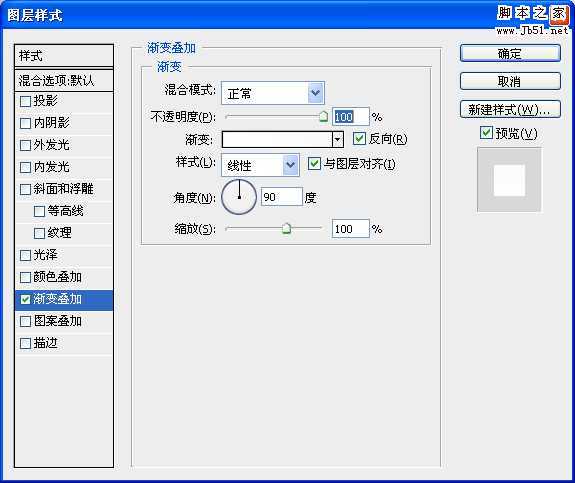
Task: Click the scale value field showing 100
Action: (350, 229)
